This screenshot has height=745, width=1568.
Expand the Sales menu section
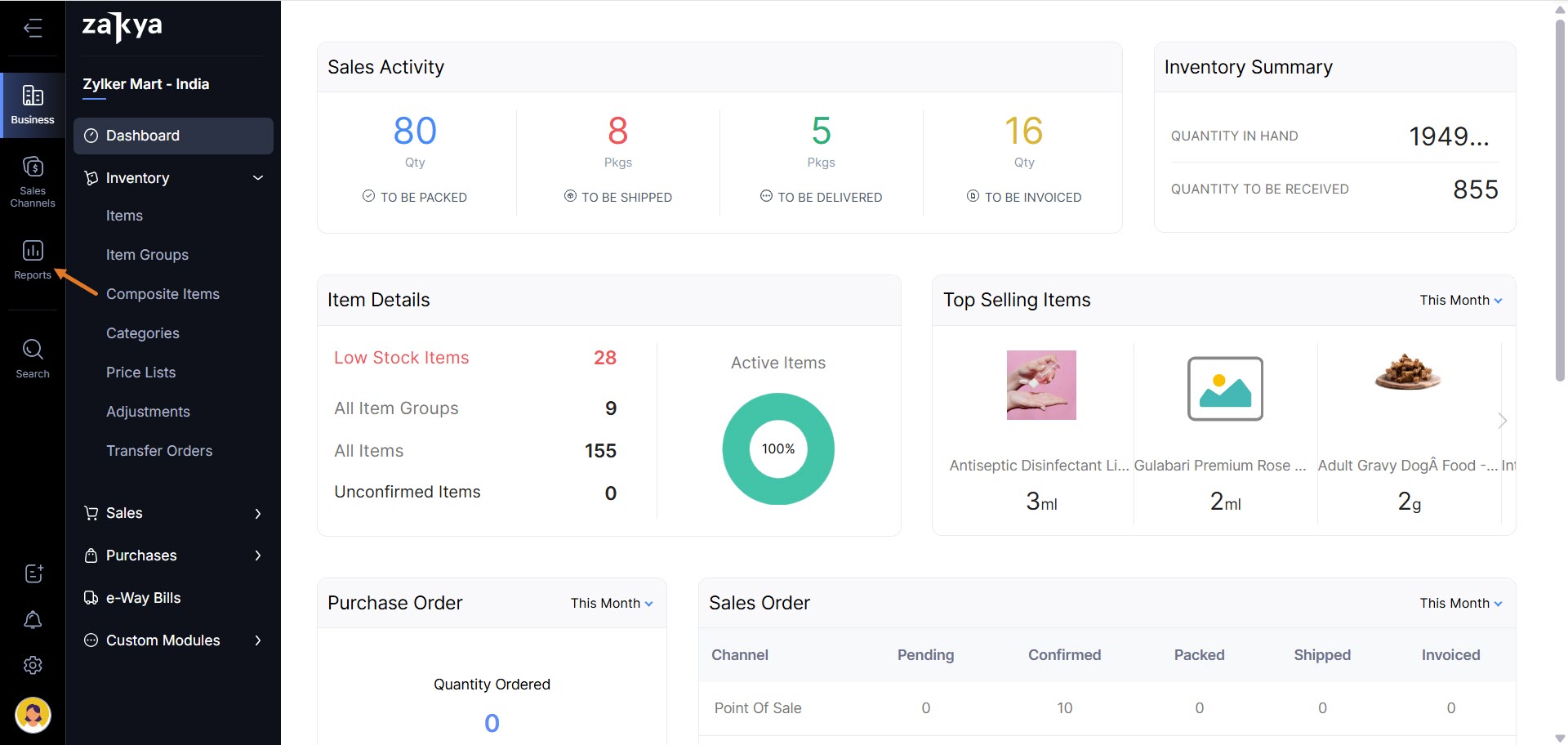pyautogui.click(x=258, y=513)
